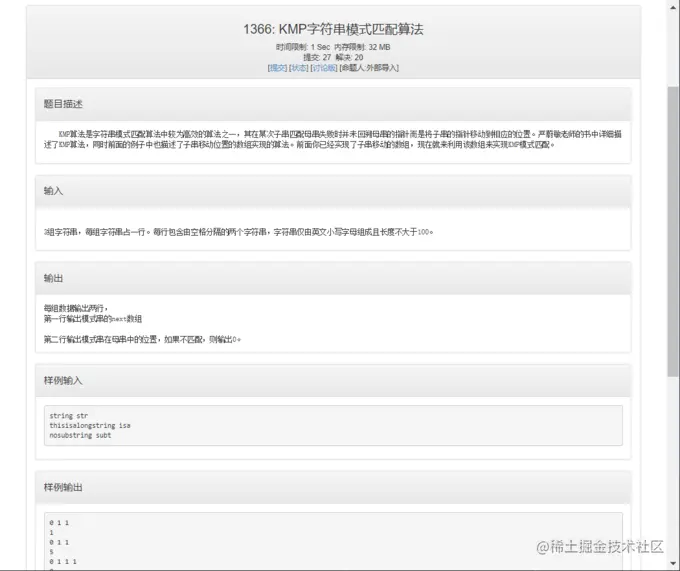680x571 pixels.
Task: Open the 提交 (submit) link
Action: tap(278, 68)
